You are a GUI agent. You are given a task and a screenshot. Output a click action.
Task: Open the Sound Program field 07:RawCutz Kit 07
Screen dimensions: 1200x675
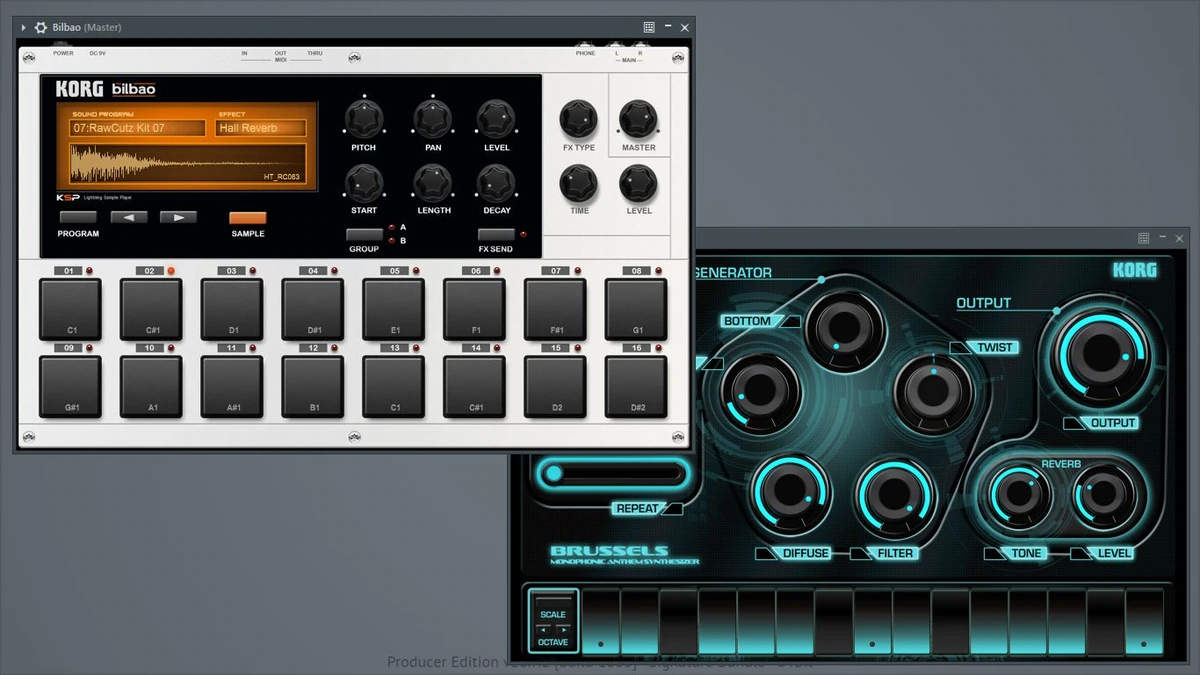[x=138, y=128]
